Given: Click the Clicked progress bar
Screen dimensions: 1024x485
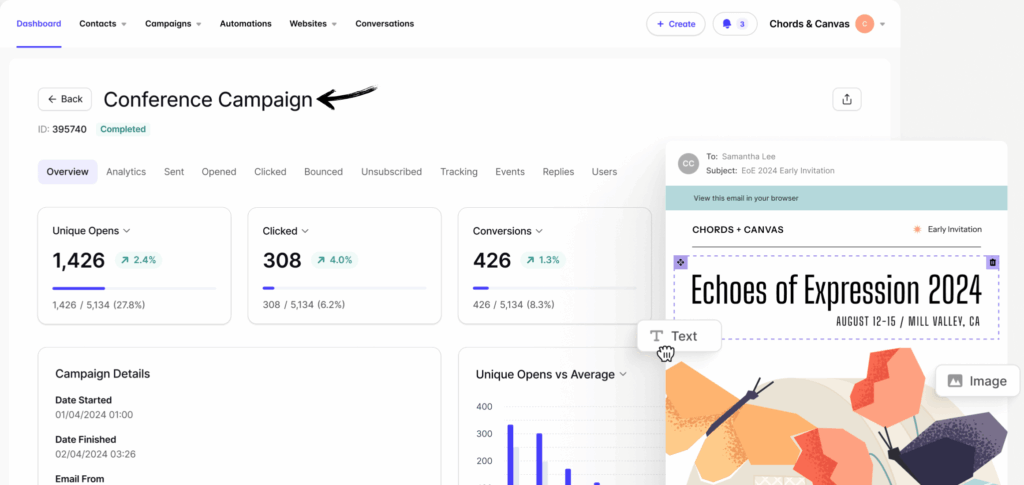Looking at the screenshot, I should [x=344, y=288].
